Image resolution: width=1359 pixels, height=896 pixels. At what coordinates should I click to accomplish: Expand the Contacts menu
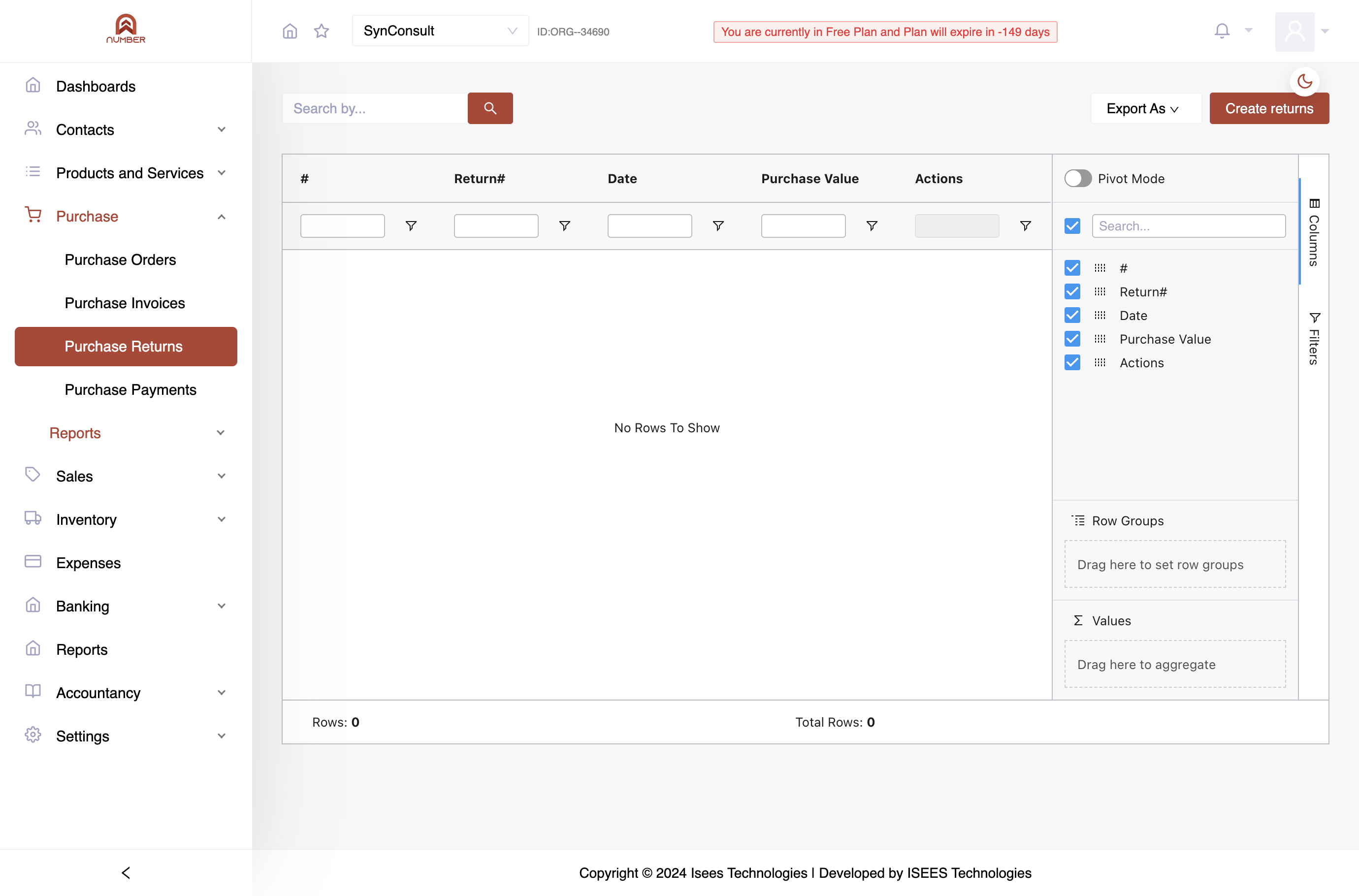pyautogui.click(x=126, y=129)
